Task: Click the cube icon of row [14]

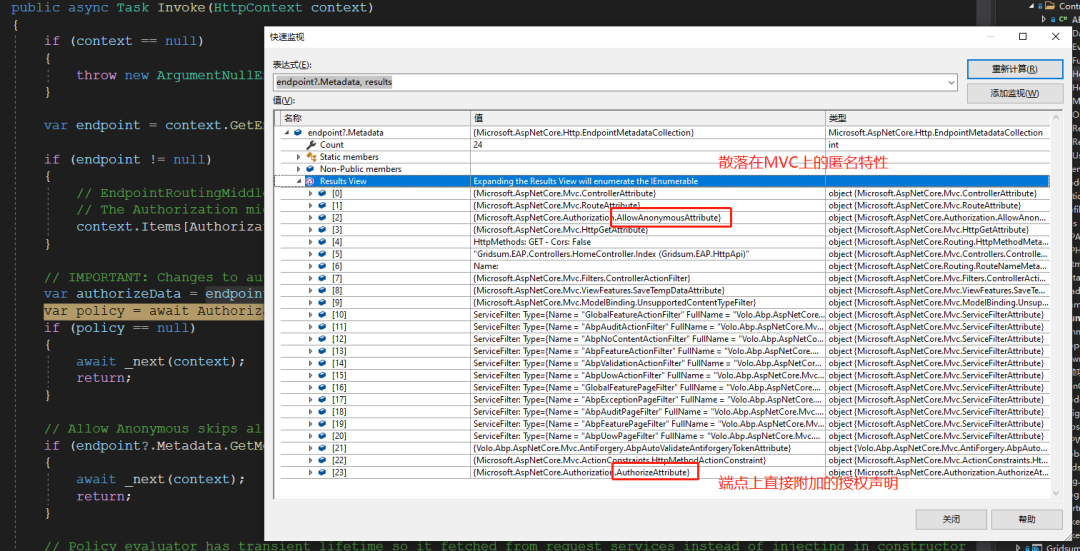Action: pos(322,363)
